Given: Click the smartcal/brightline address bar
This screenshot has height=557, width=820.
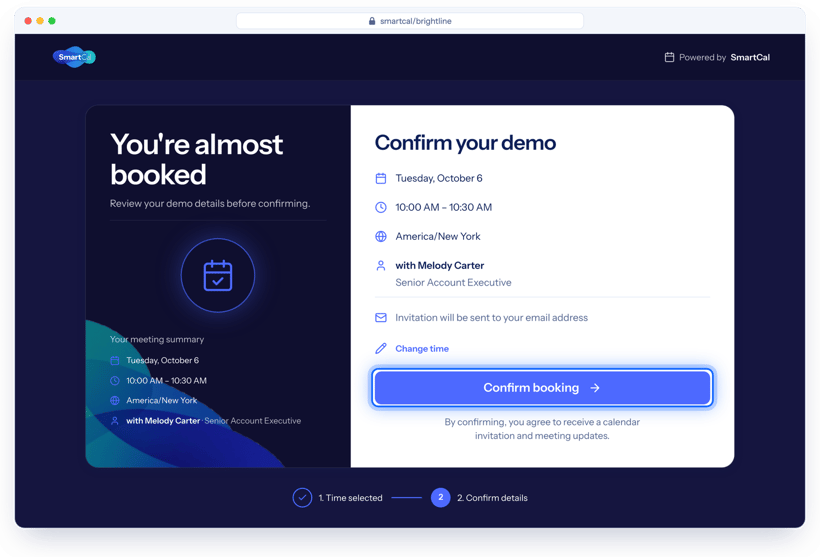Looking at the screenshot, I should 410,21.
